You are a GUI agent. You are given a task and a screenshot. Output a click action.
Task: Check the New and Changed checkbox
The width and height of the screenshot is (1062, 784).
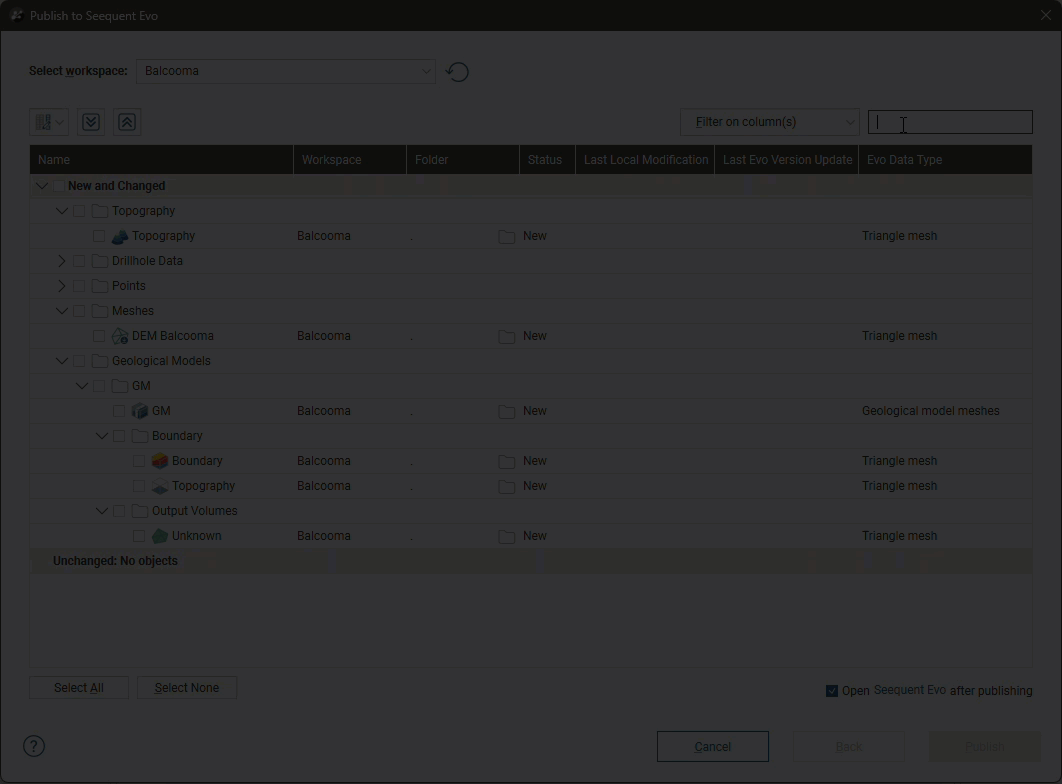[59, 186]
